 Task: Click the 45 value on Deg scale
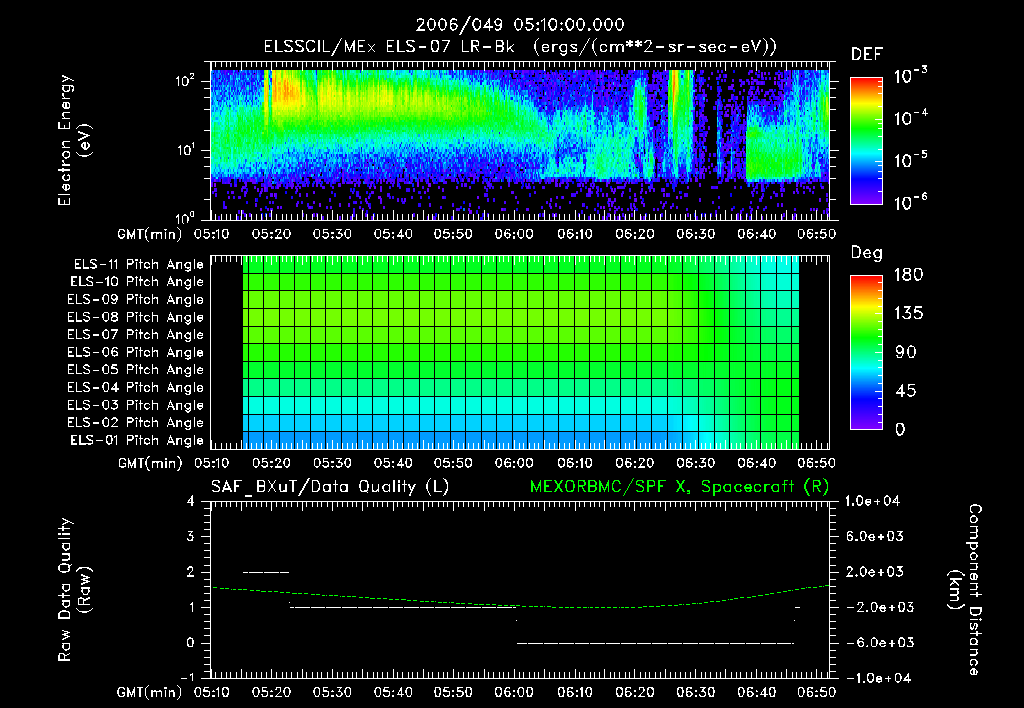(x=905, y=391)
